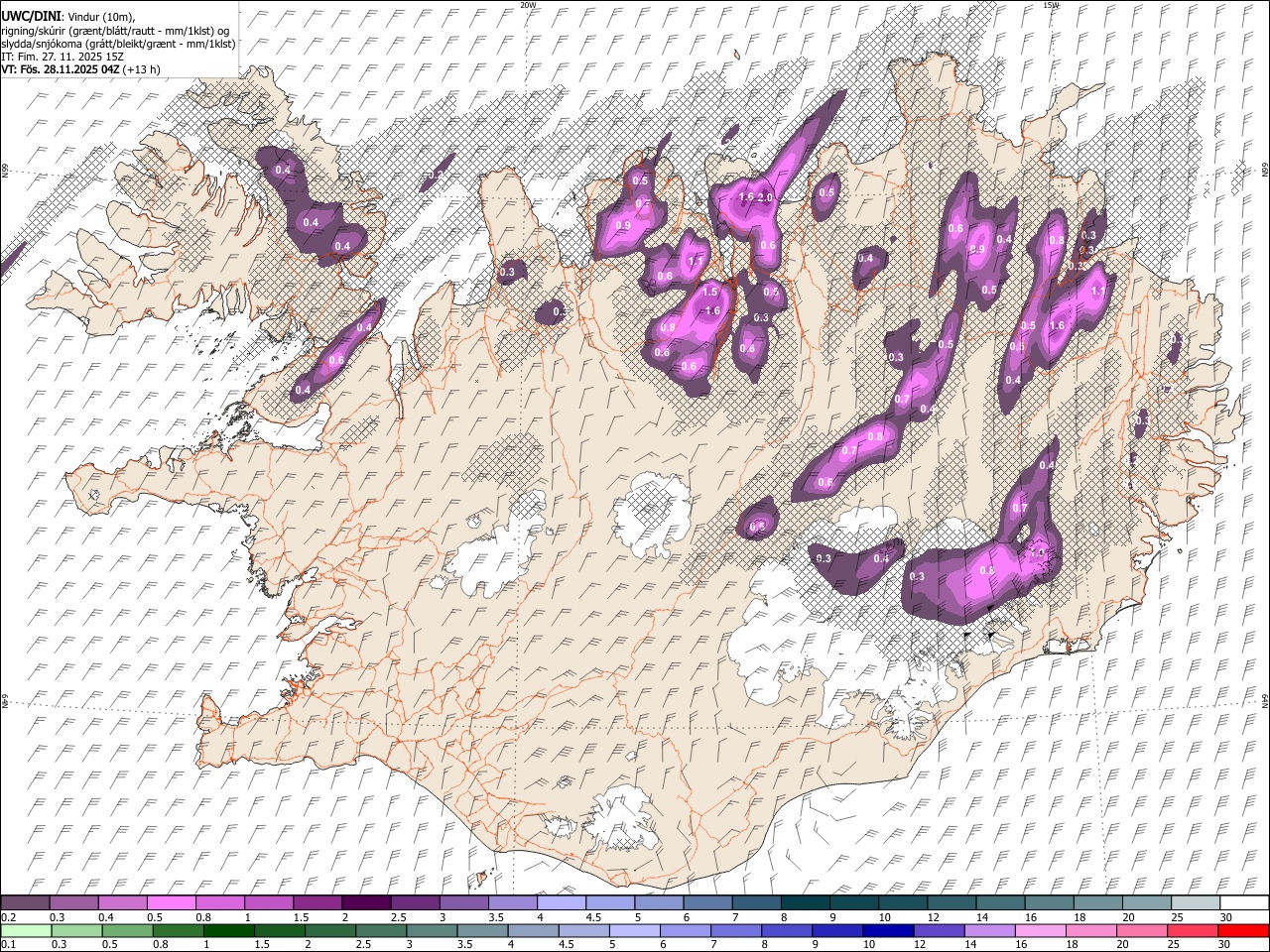
Task: Click the 1.5 purple snow legend swatch
Action: 317,903
